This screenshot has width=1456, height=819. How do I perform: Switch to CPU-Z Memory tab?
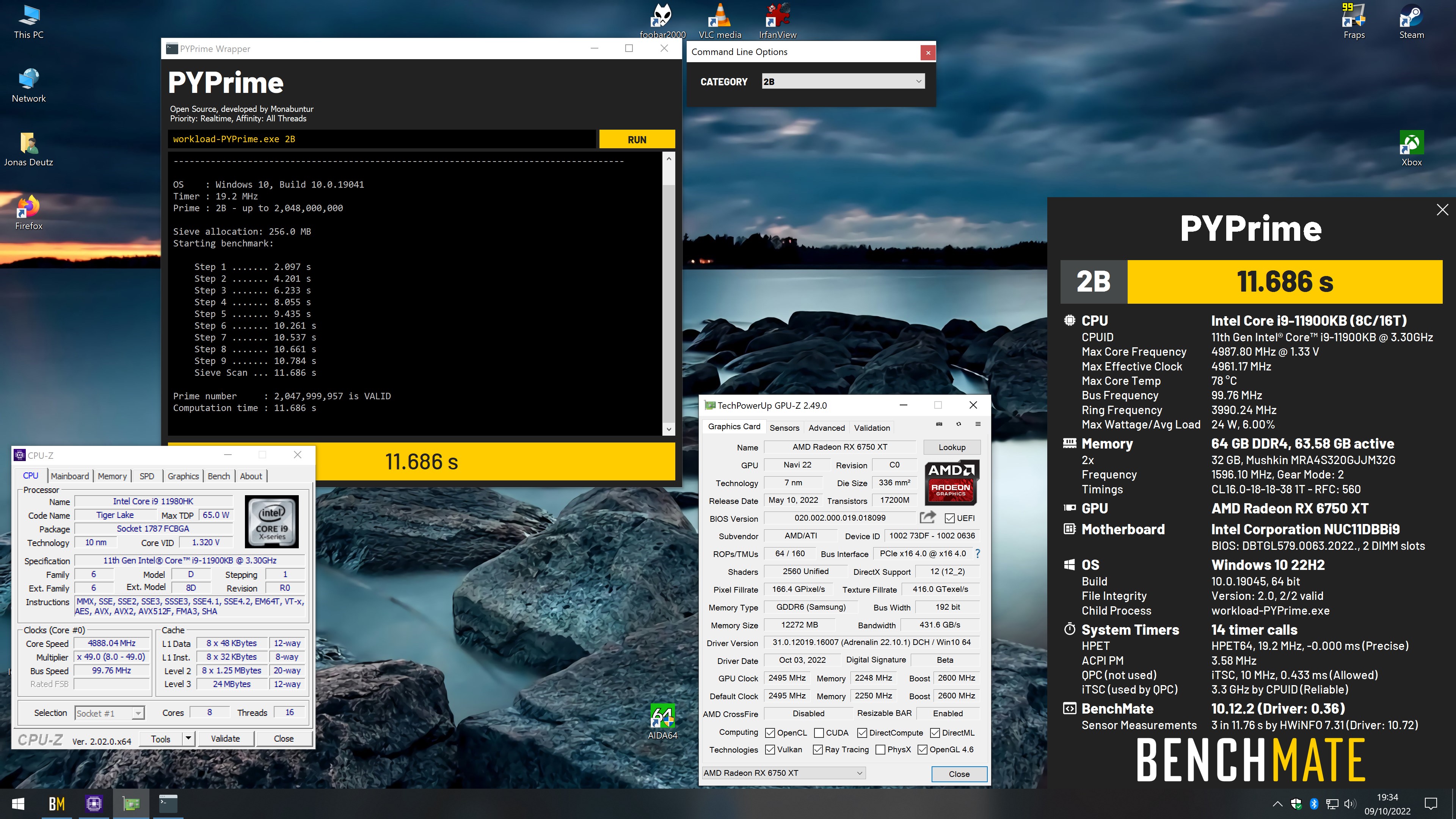(112, 476)
